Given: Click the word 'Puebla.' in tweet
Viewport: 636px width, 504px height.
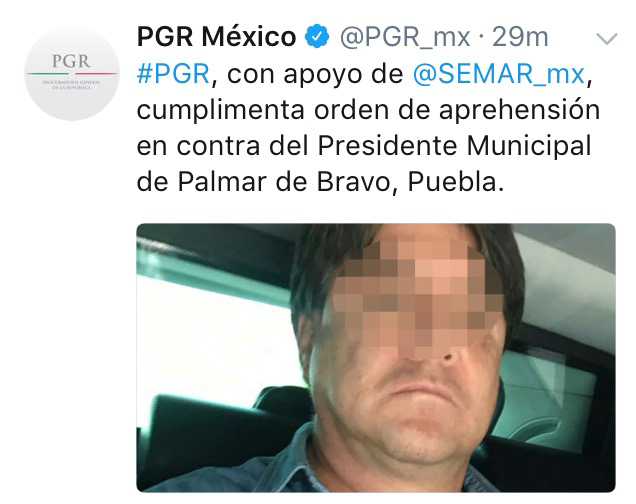Looking at the screenshot, I should tap(456, 182).
